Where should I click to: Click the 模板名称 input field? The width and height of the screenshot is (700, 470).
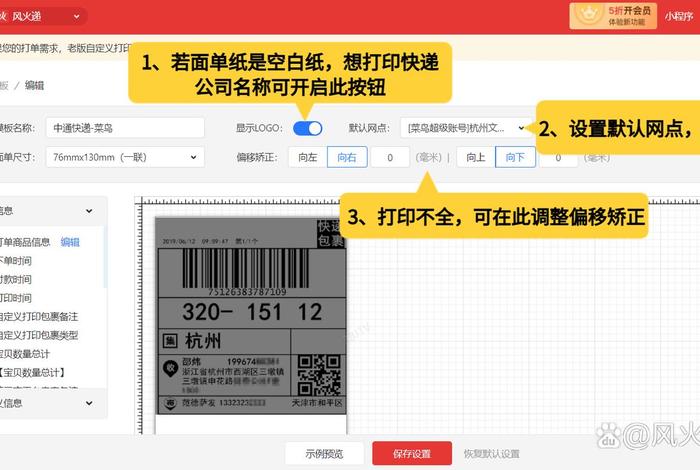point(125,128)
